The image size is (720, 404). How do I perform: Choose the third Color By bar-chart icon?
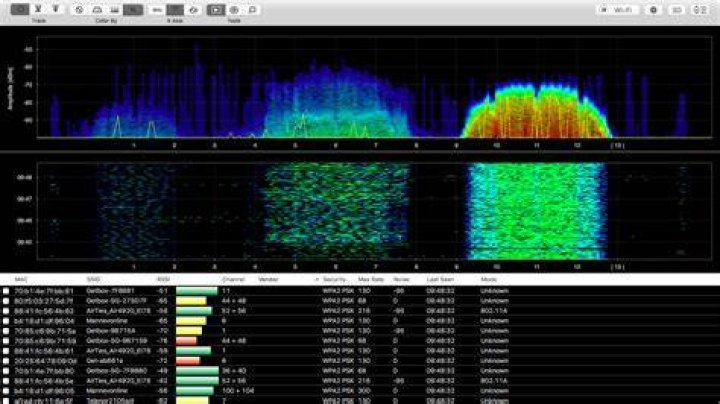tap(115, 10)
